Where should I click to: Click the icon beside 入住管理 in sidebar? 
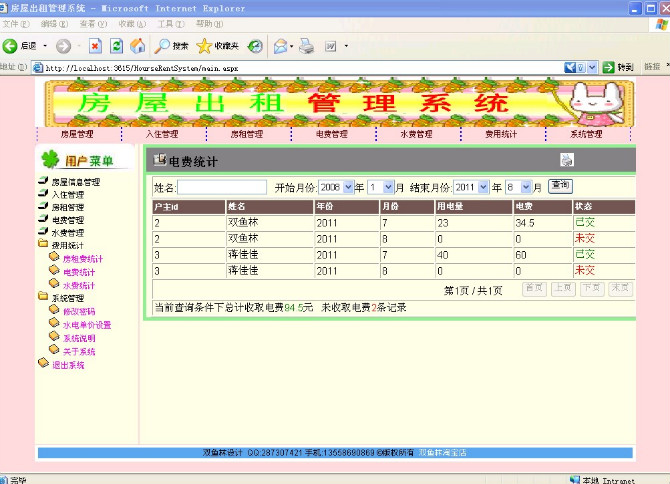[x=43, y=193]
